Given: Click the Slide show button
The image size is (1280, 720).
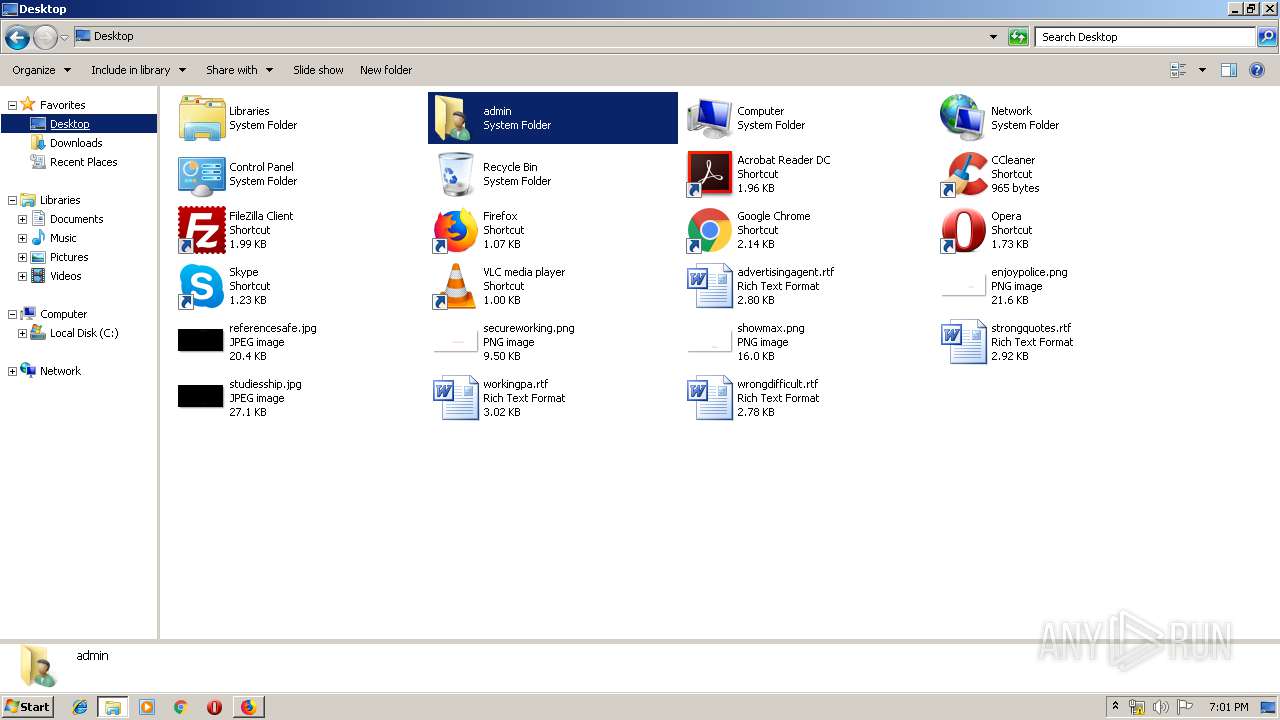Looking at the screenshot, I should coord(318,70).
